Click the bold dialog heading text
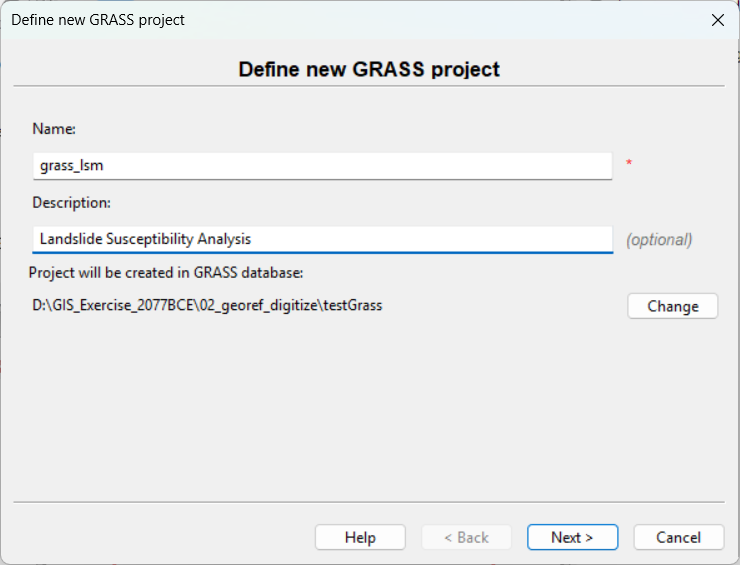The height and width of the screenshot is (565, 740). (x=369, y=69)
